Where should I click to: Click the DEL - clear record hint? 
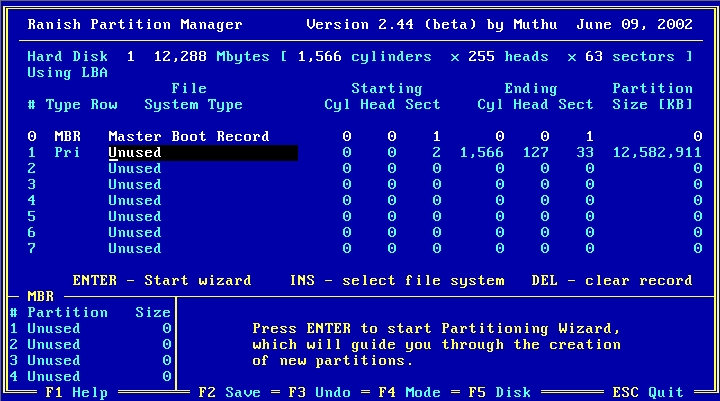(612, 281)
